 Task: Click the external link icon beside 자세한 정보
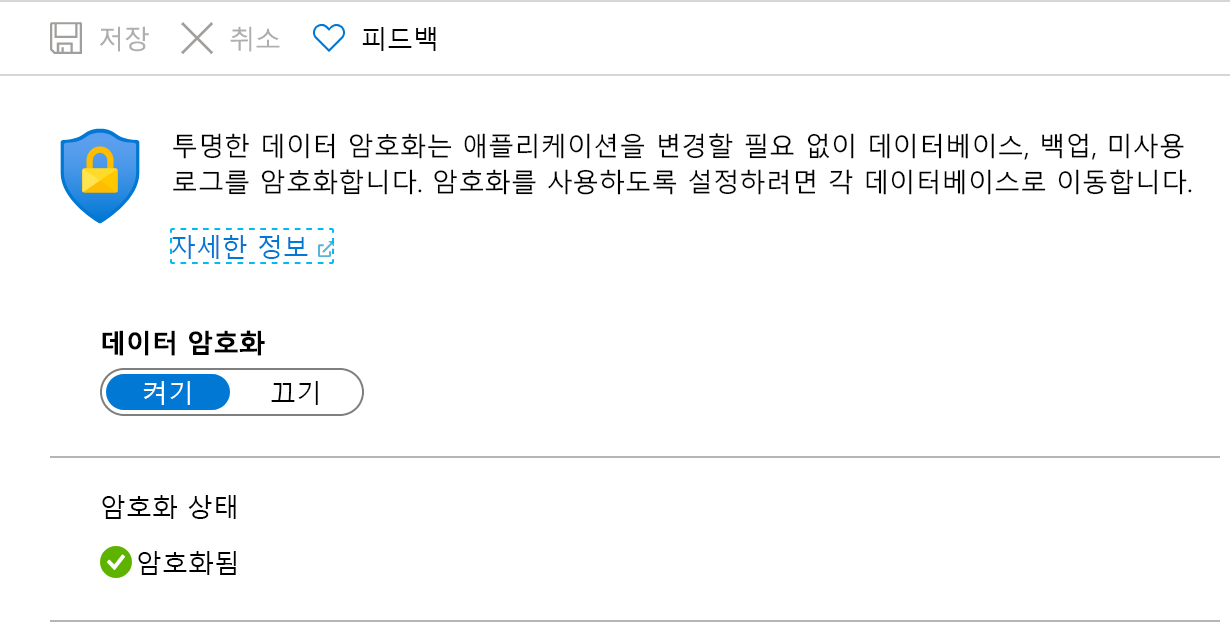326,248
